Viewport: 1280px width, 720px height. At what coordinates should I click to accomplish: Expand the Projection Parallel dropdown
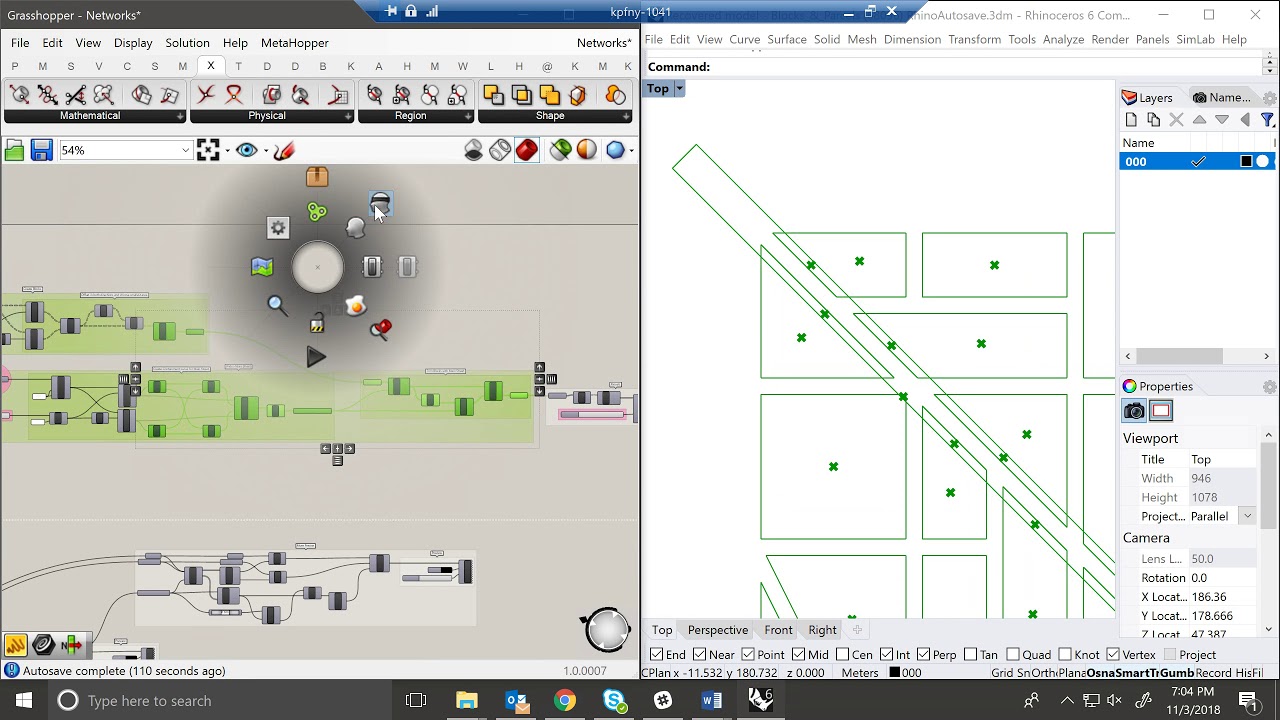point(1247,516)
